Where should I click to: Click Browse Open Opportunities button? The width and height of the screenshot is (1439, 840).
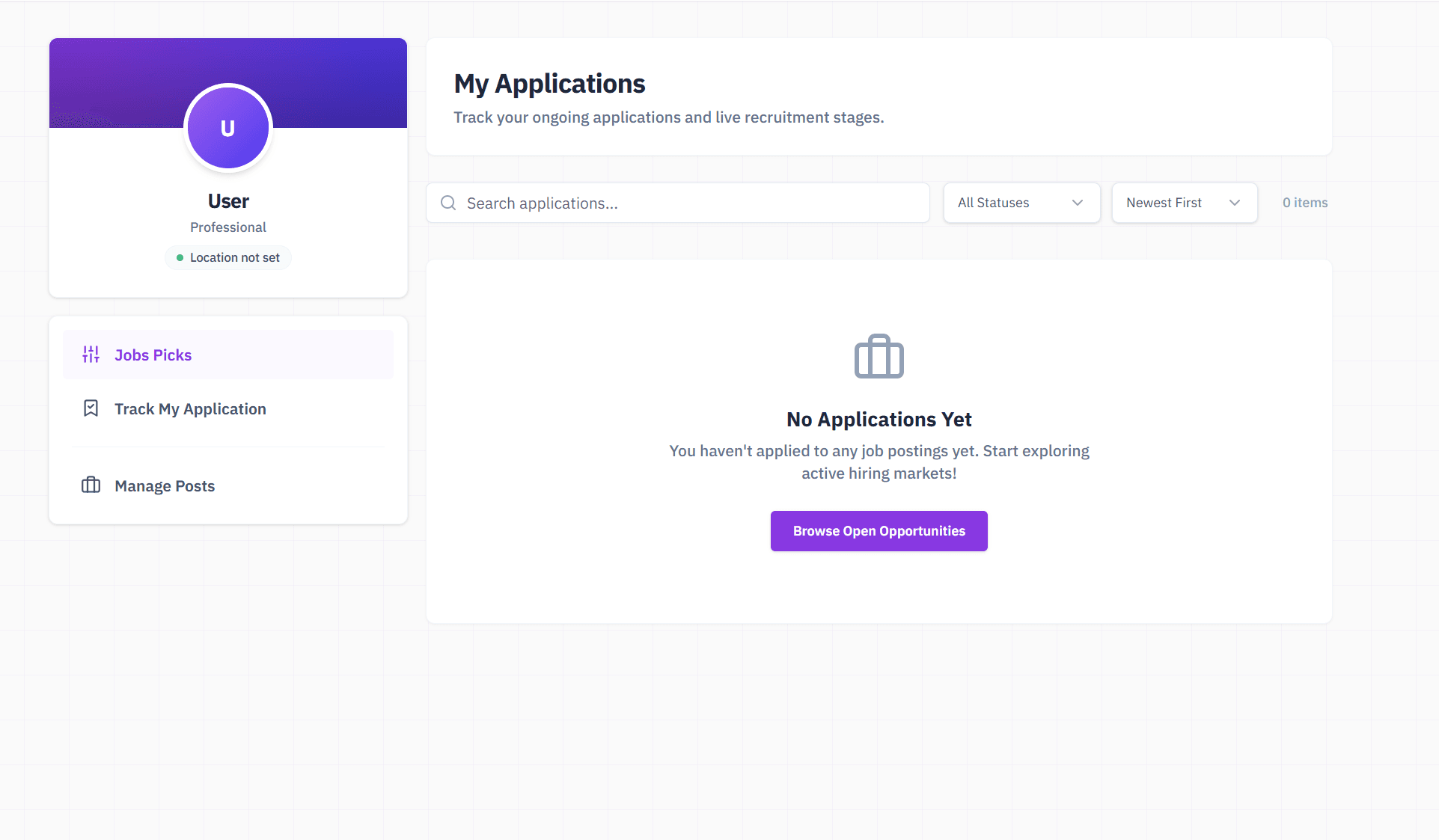(x=879, y=531)
